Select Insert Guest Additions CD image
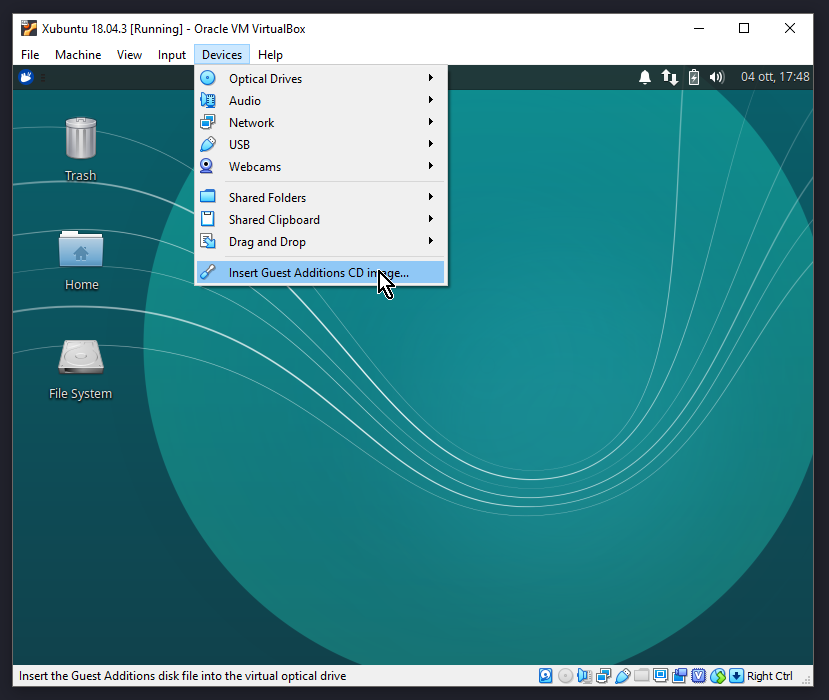Viewport: 829px width, 700px height. pos(321,272)
